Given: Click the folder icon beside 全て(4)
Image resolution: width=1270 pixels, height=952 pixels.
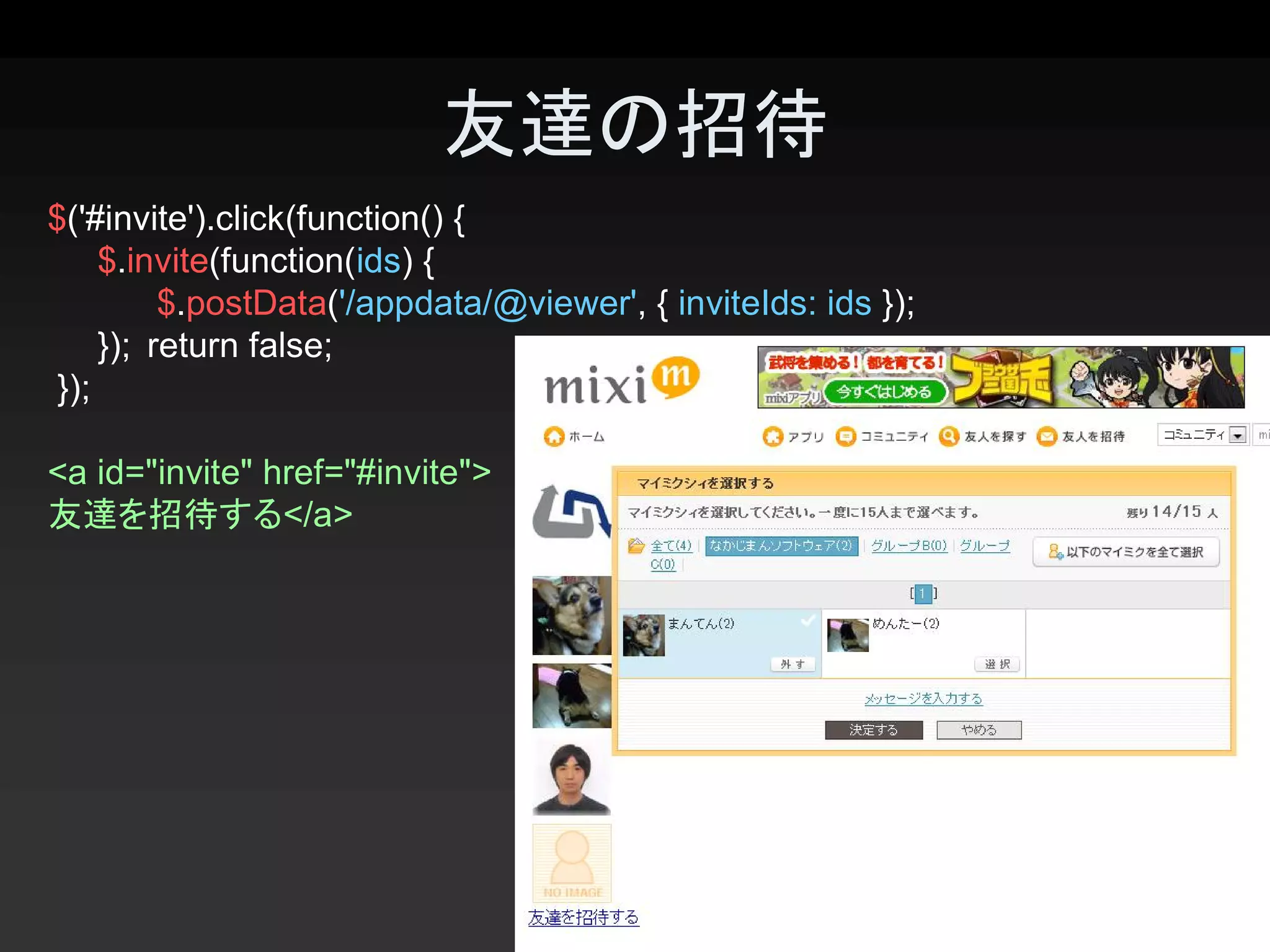Looking at the screenshot, I should pos(636,545).
